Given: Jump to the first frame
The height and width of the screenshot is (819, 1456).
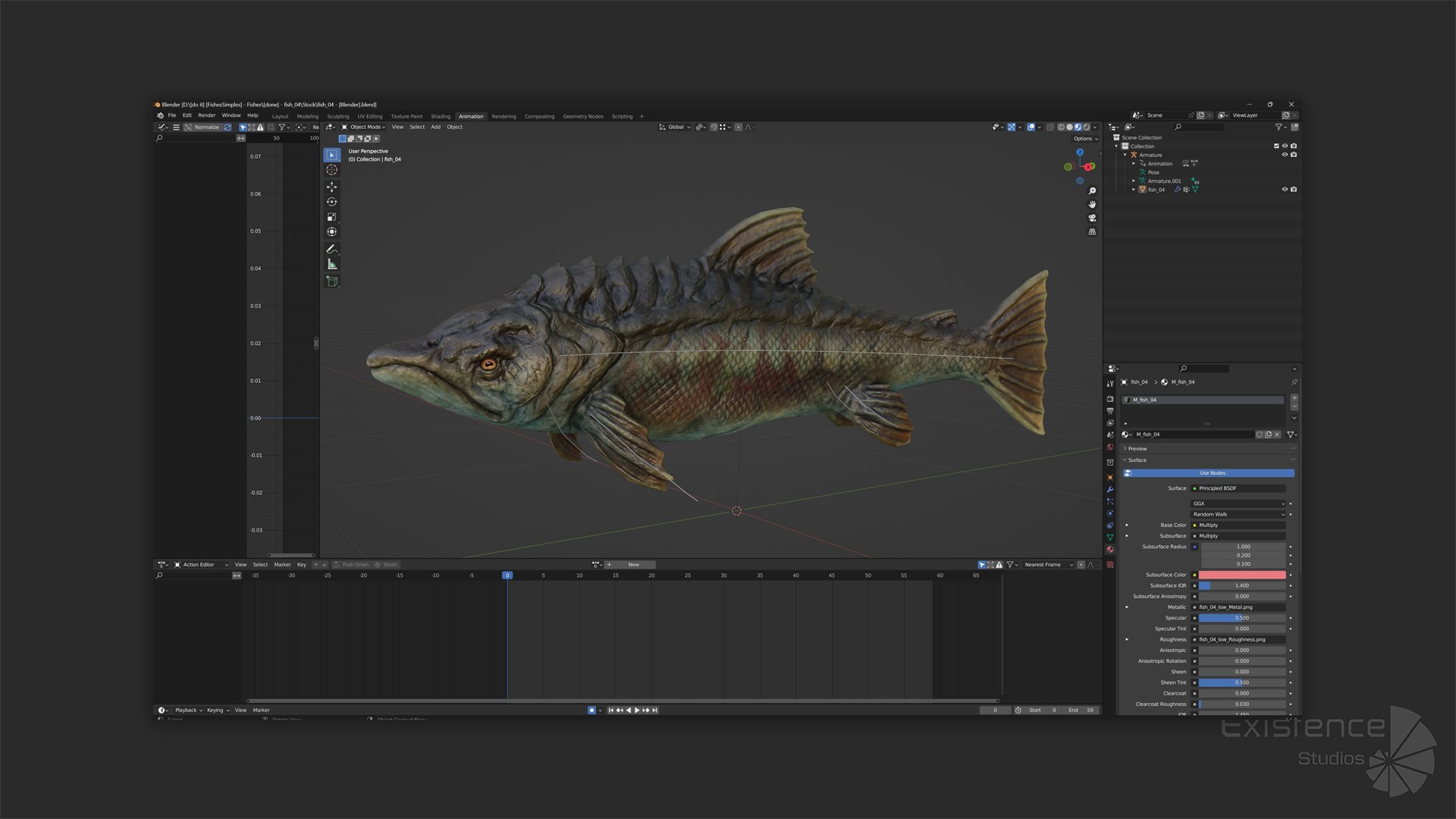Looking at the screenshot, I should 610,711.
